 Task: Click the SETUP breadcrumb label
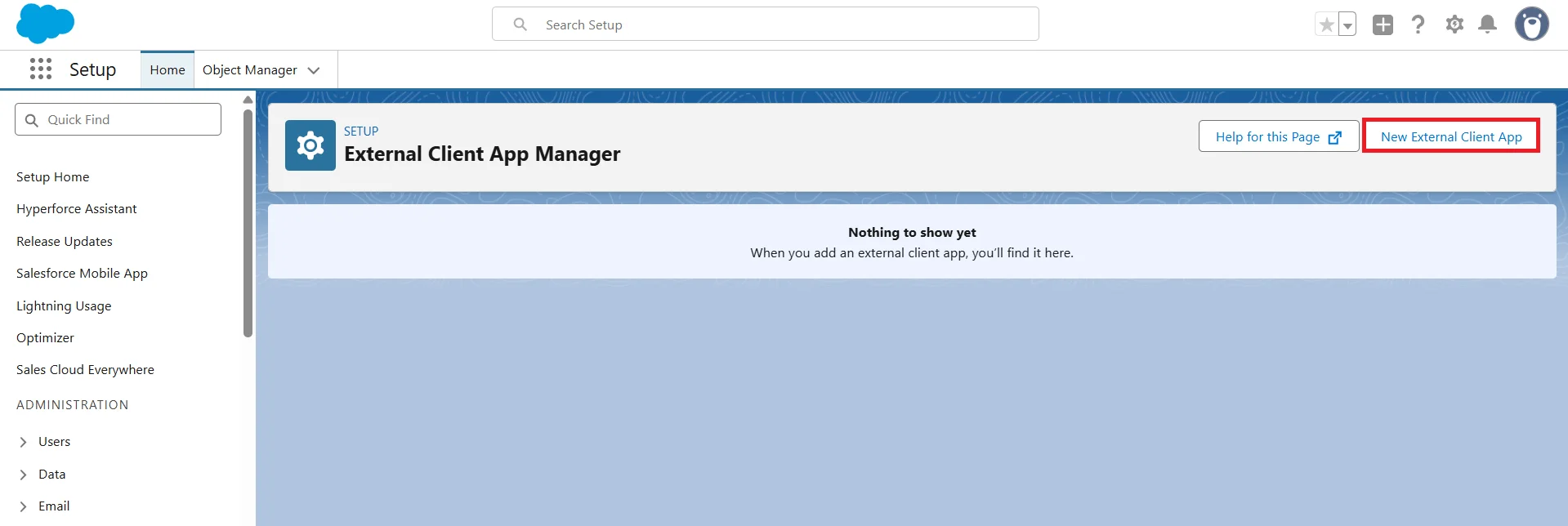coord(361,131)
